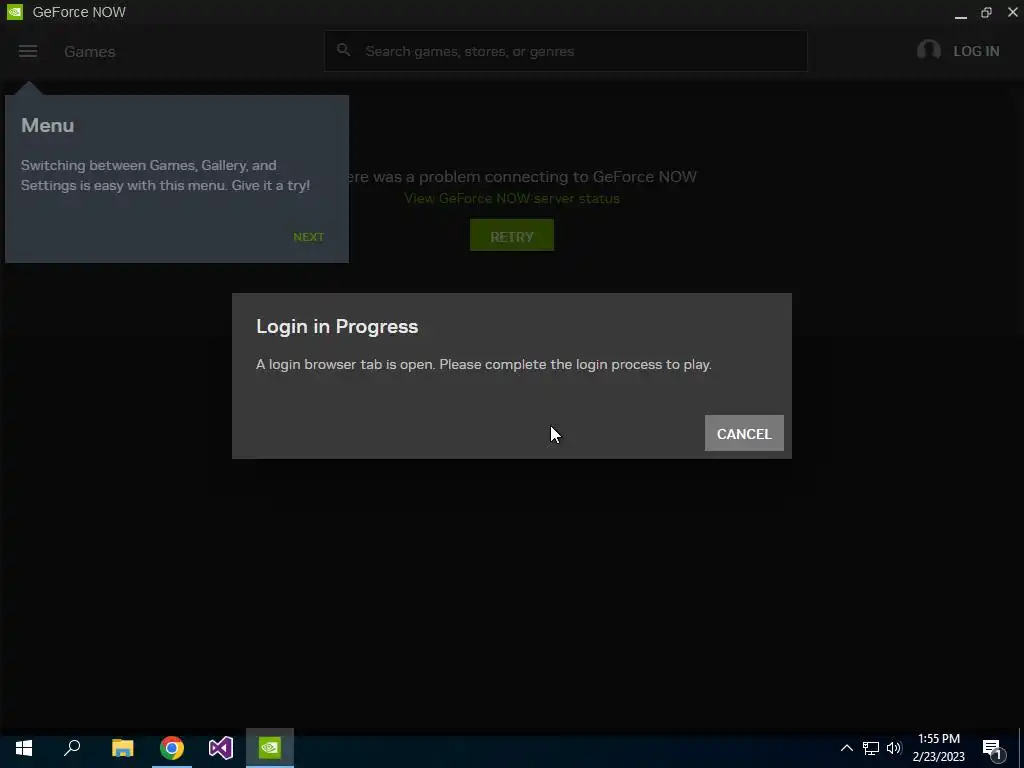
Task: Open View GeForce NOW server status link
Action: [x=511, y=199]
